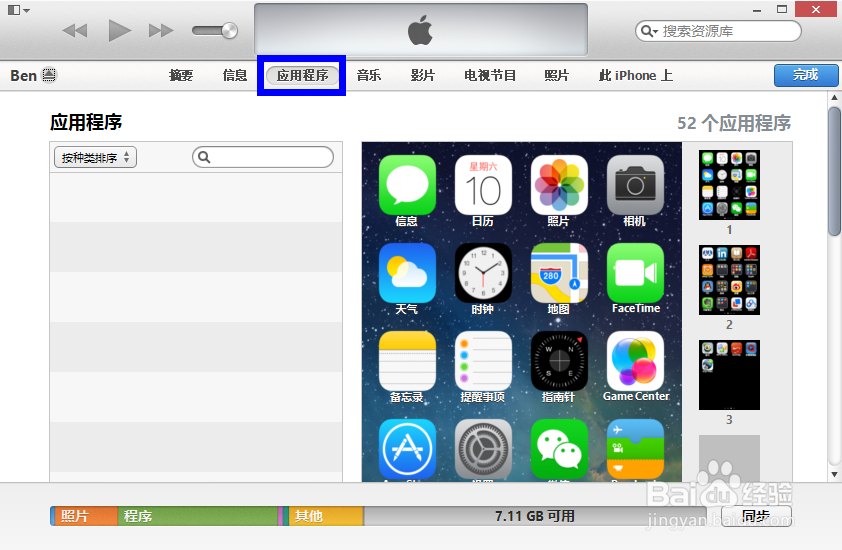Click the app list search field
Image resolution: width=842 pixels, height=550 pixels.
click(x=263, y=157)
